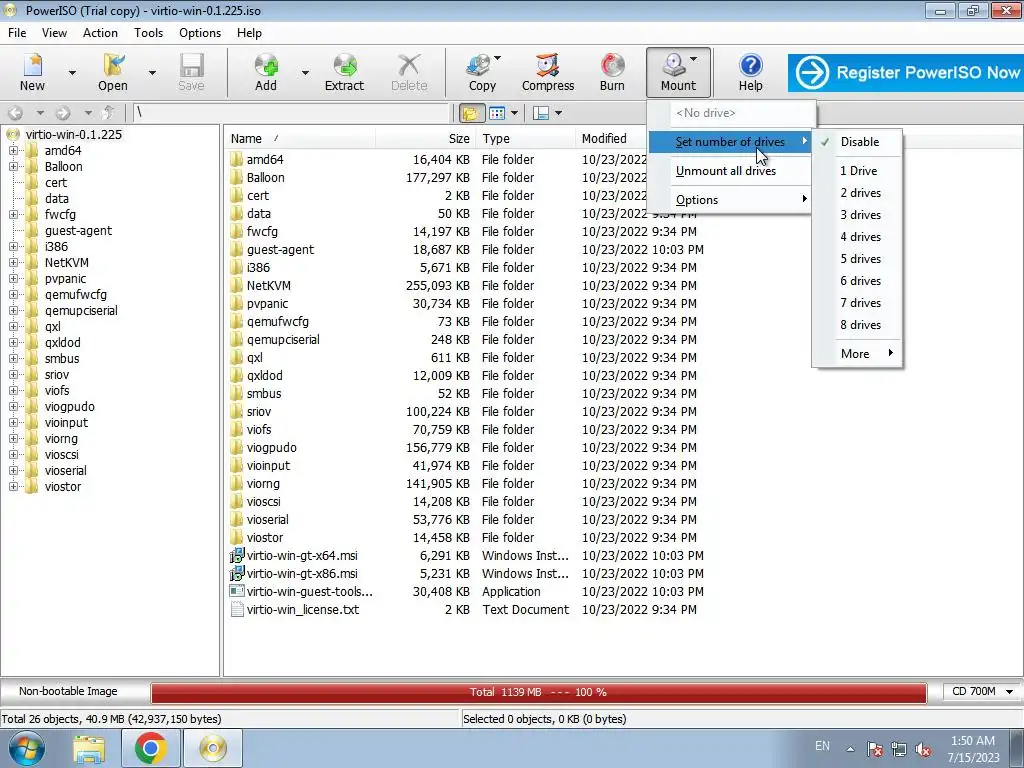1024x768 pixels.
Task: Click the Action Center flag tray icon
Action: tap(874, 748)
